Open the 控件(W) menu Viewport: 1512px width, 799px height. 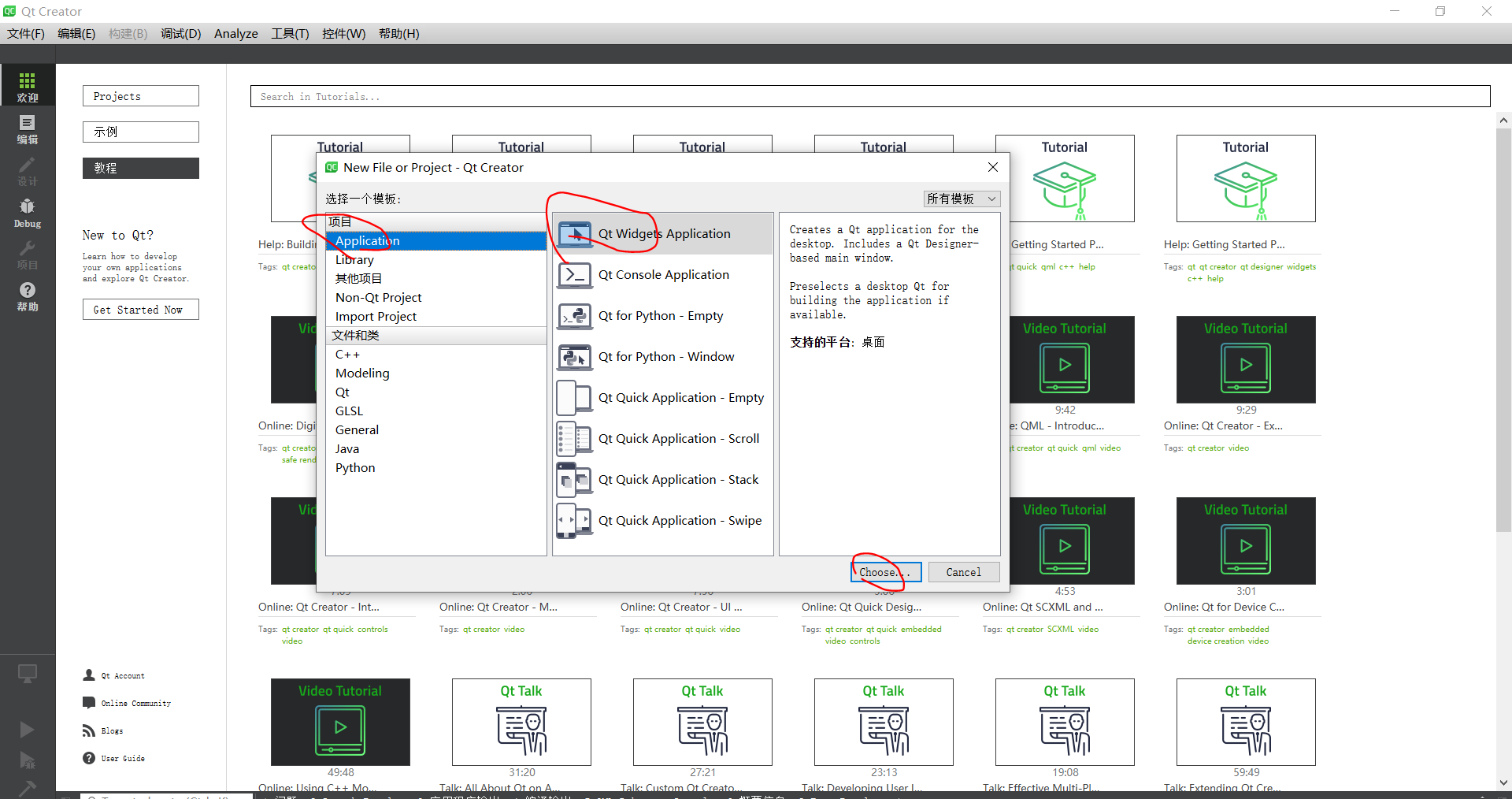(x=343, y=33)
